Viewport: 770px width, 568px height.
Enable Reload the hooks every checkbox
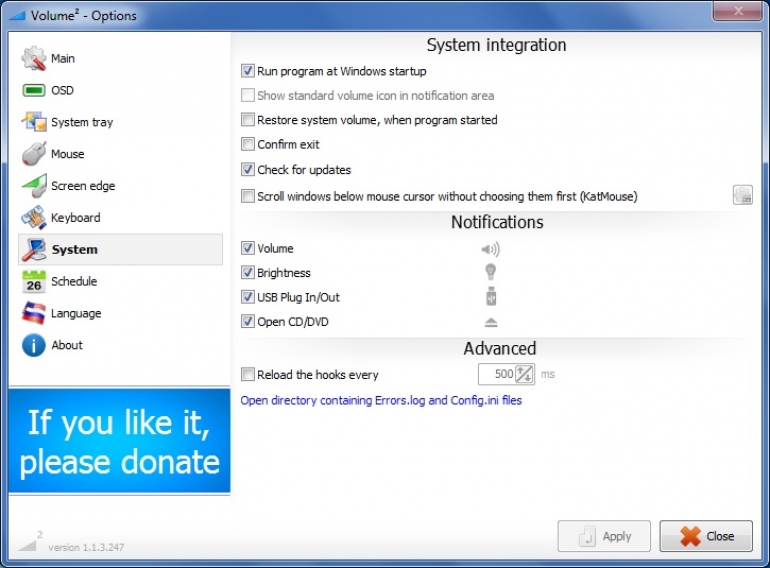click(x=248, y=375)
